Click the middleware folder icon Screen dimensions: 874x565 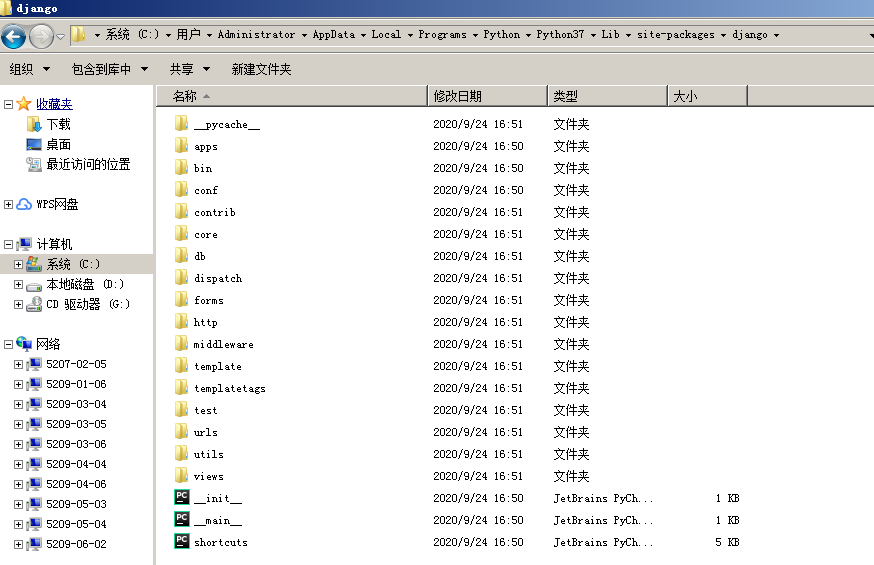coord(181,344)
